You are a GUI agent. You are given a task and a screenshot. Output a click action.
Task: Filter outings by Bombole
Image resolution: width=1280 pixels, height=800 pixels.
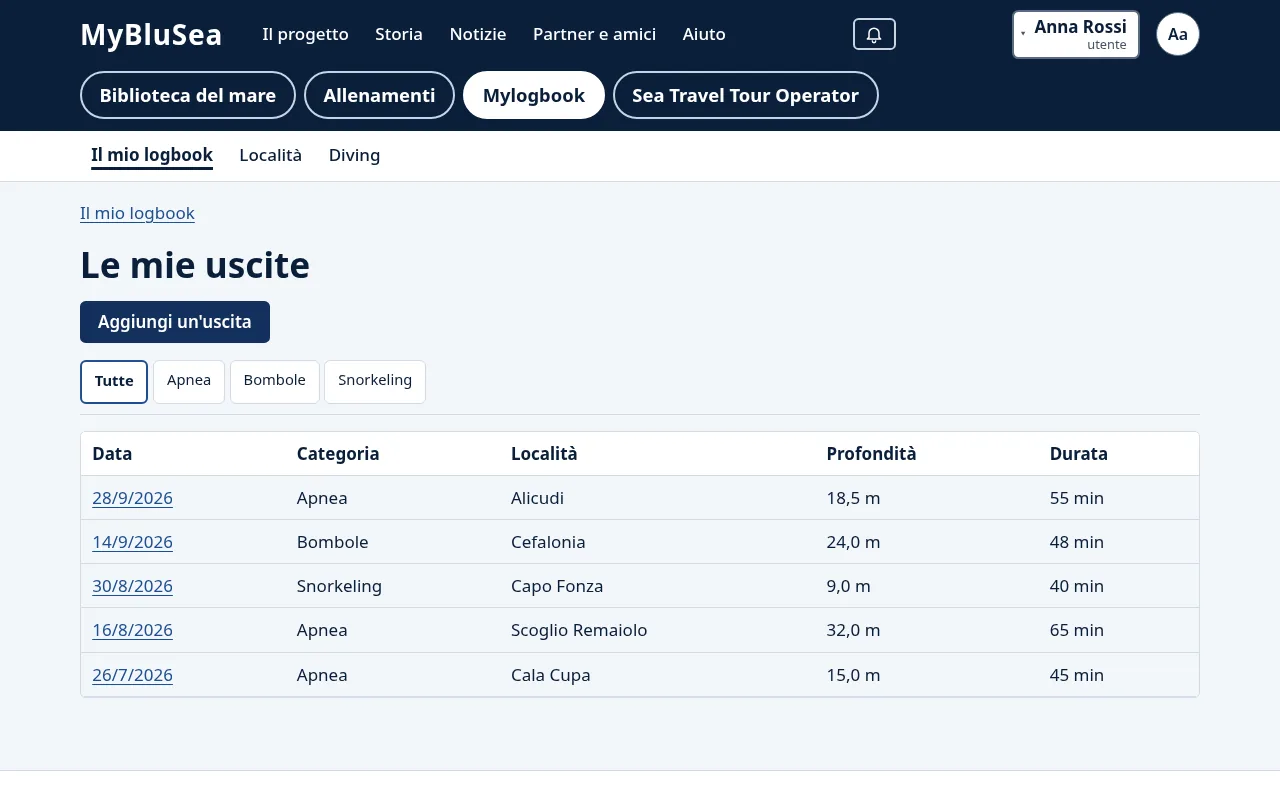click(275, 381)
